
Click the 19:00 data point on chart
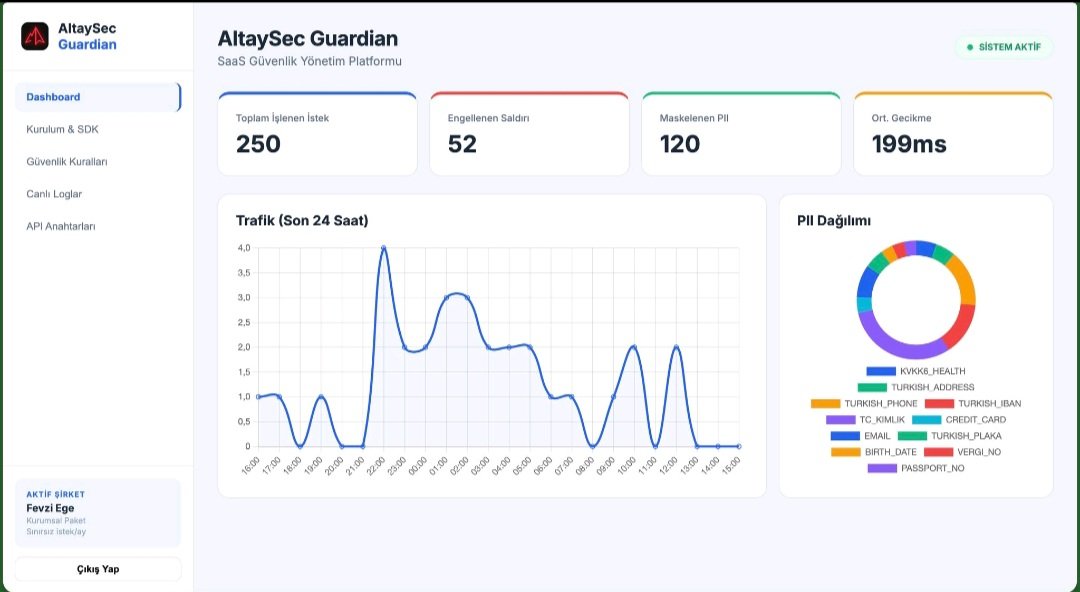point(320,397)
